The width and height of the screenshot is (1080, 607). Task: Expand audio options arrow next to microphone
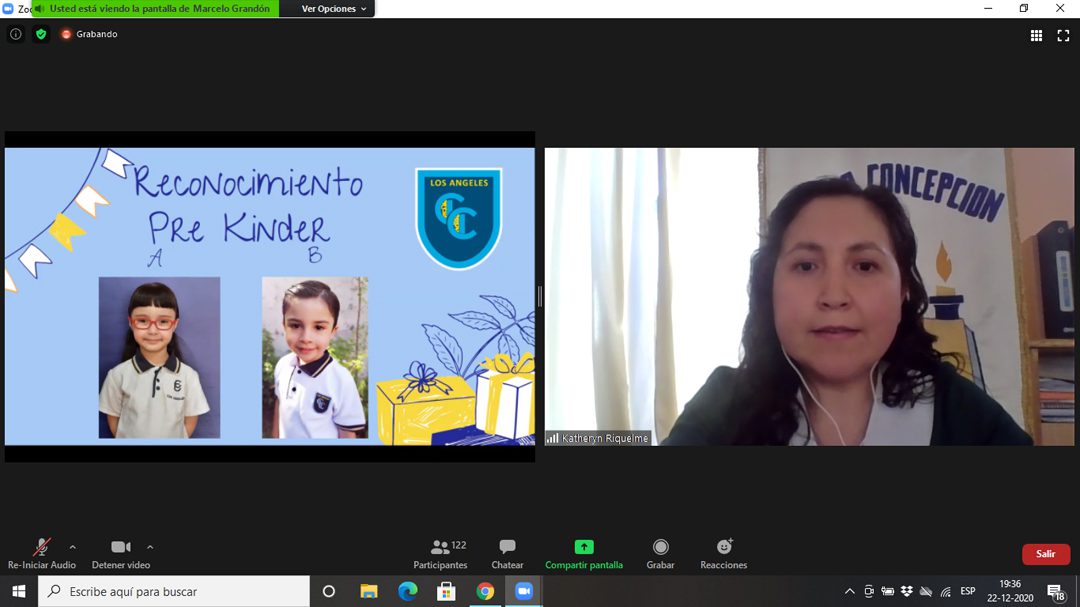pyautogui.click(x=72, y=547)
